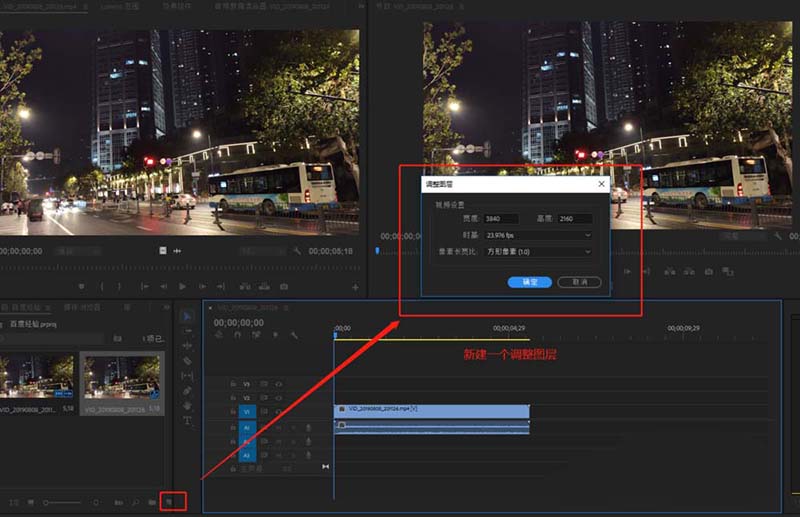Toggle V1 track visibility eye
This screenshot has height=517, width=800.
(x=278, y=411)
